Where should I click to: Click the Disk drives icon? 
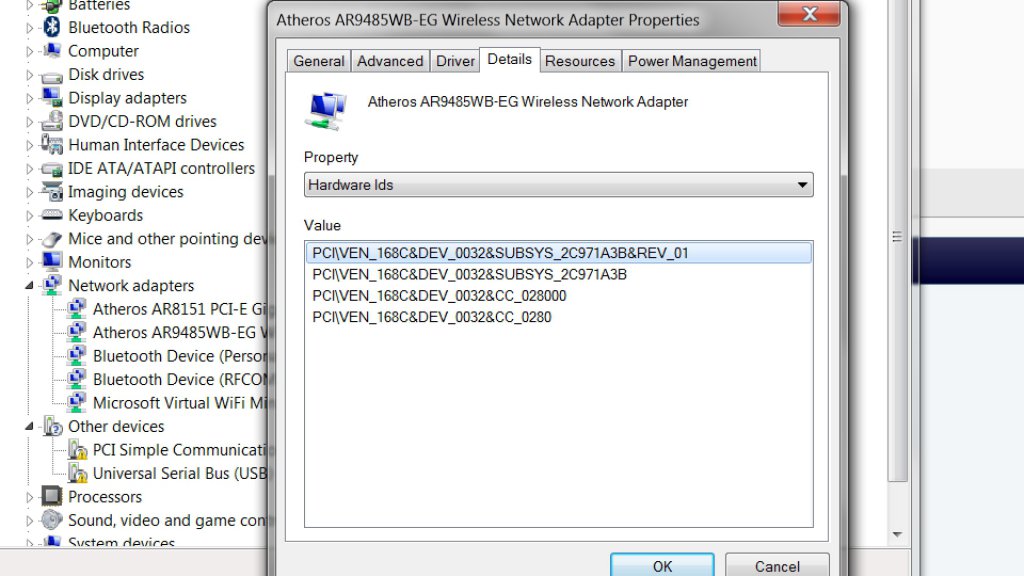coord(52,75)
